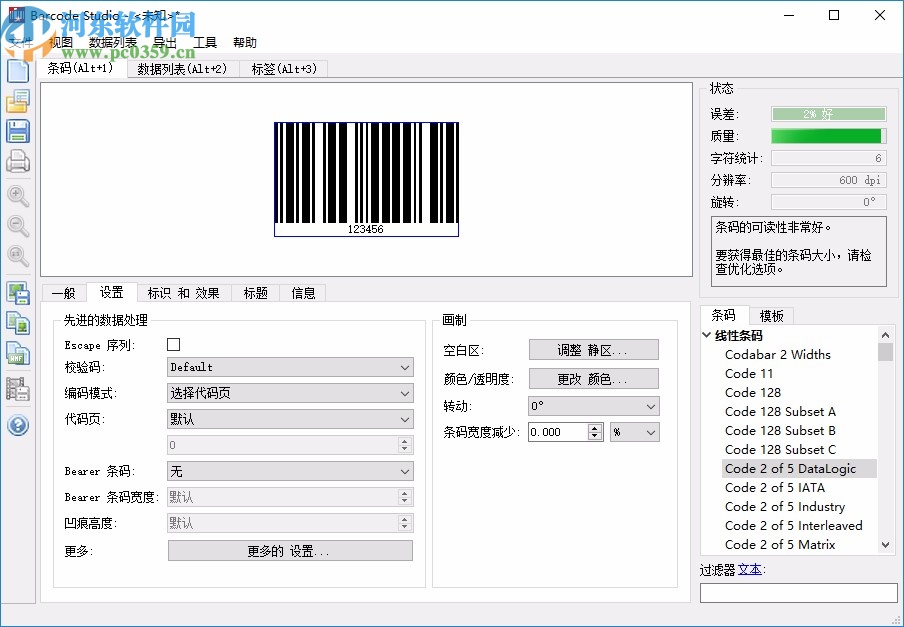Open the 校验码 dropdown showing Default
904x627 pixels.
click(x=289, y=367)
